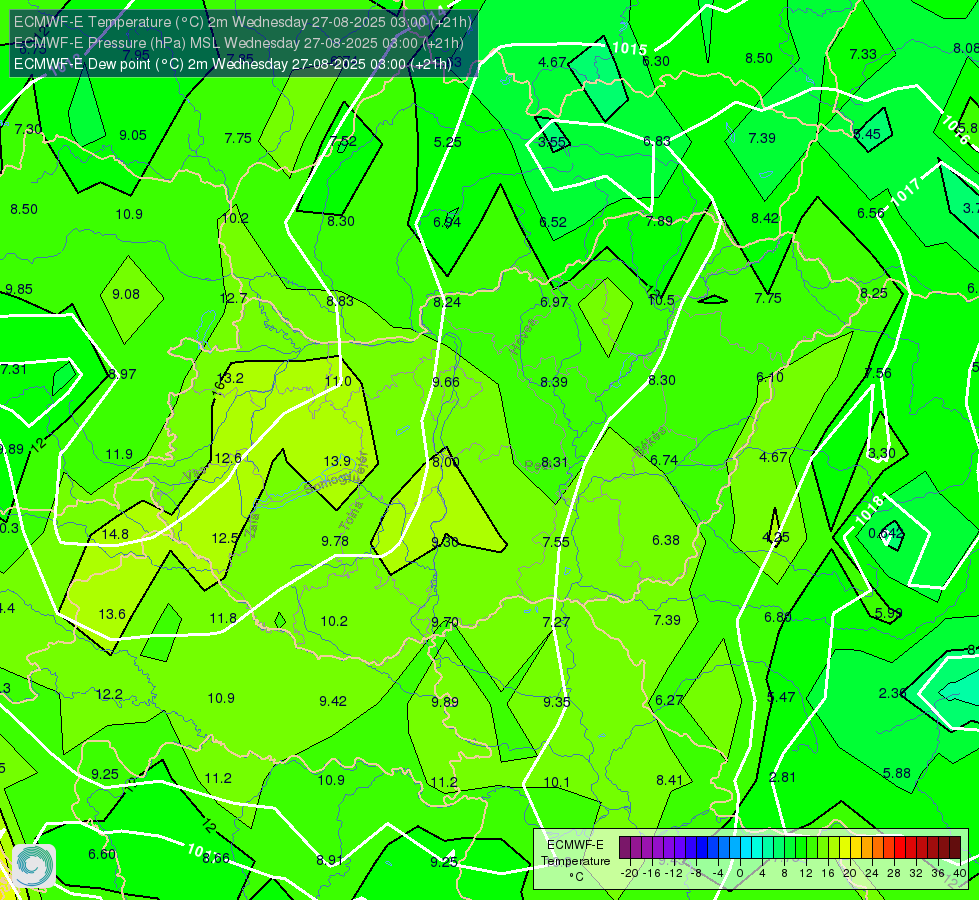
Task: Click the ECMWF-E Temperature °C legend label
Action: click(x=575, y=861)
